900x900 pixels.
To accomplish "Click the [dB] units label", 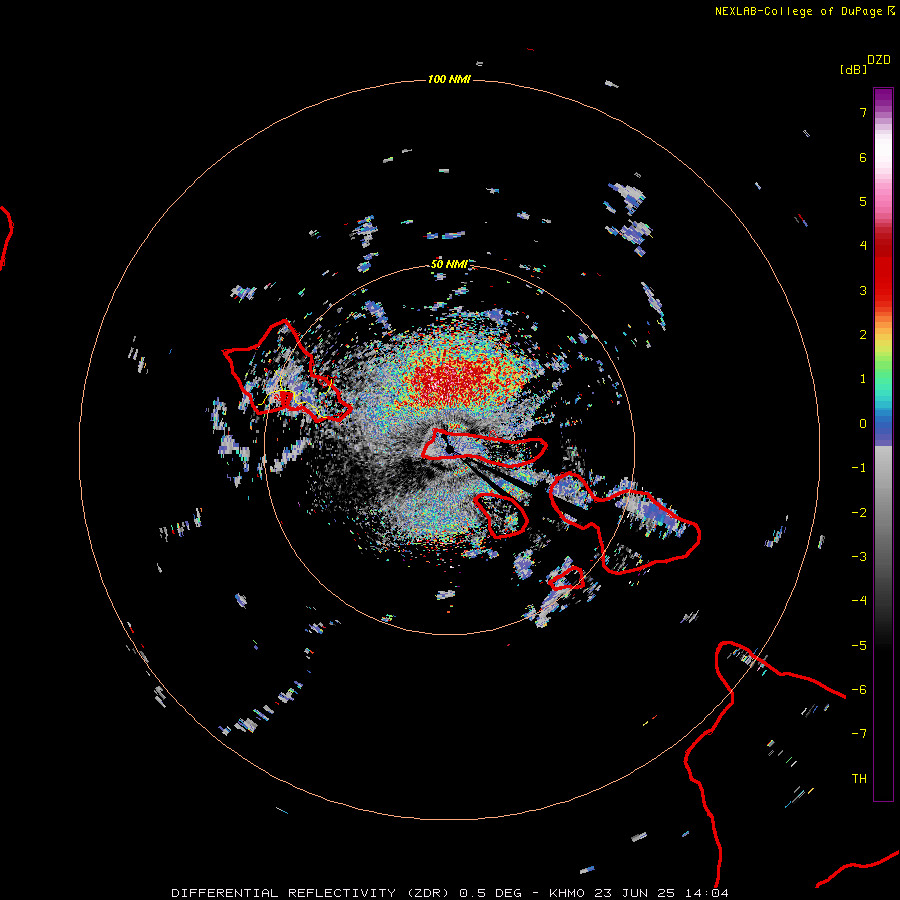I will point(854,69).
